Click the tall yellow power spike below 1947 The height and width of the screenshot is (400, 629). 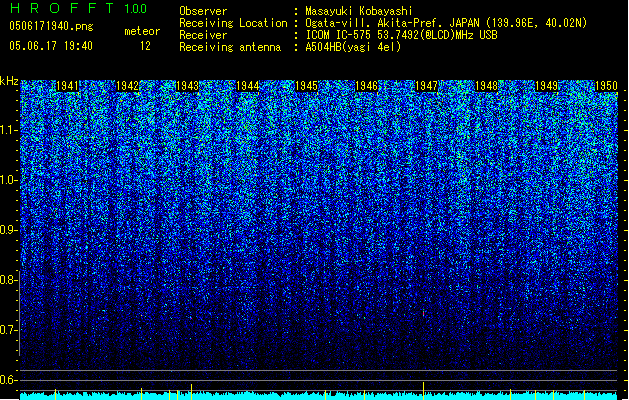click(x=424, y=391)
